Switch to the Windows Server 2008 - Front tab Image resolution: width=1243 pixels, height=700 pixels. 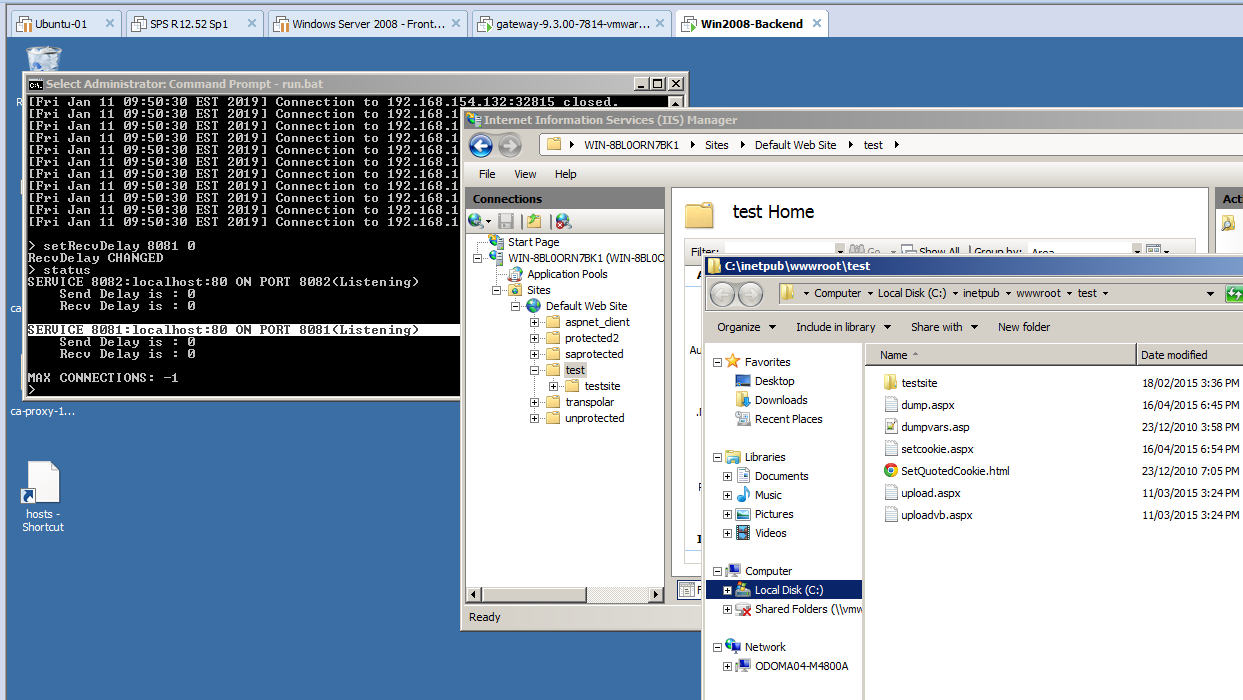(368, 24)
